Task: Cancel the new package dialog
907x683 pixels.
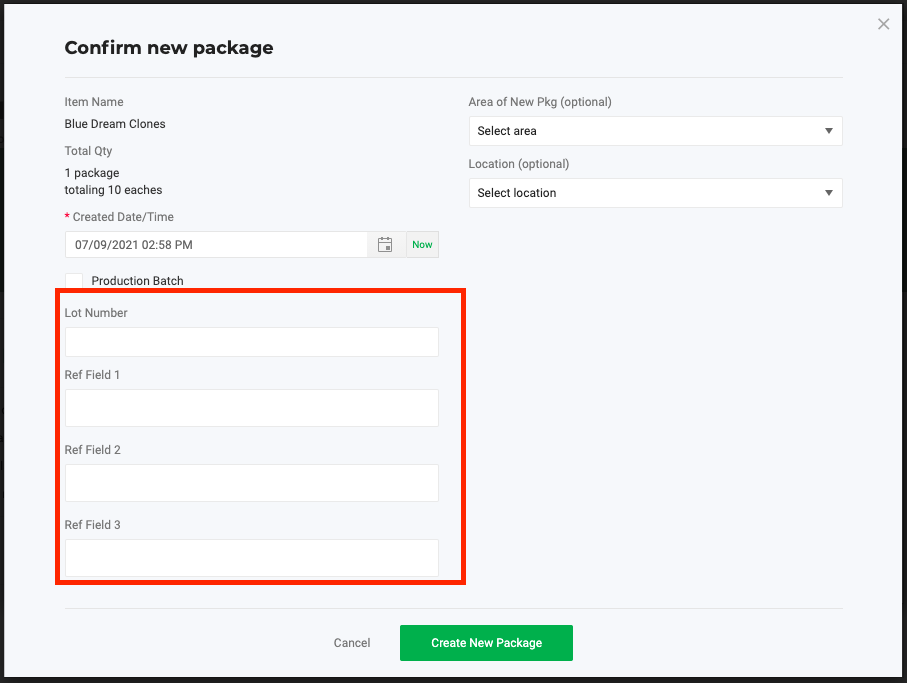Action: click(352, 643)
